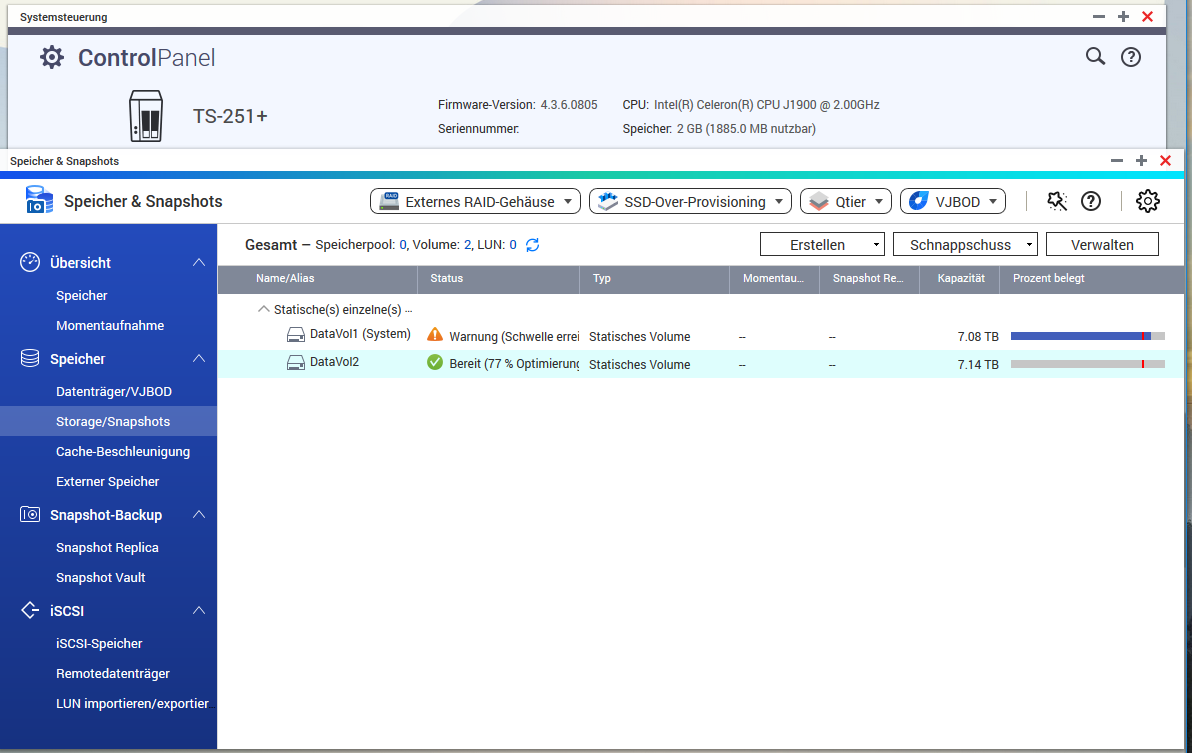Click the Externes RAID-Gehäuse RAID icon
The image size is (1192, 753).
pyautogui.click(x=389, y=201)
